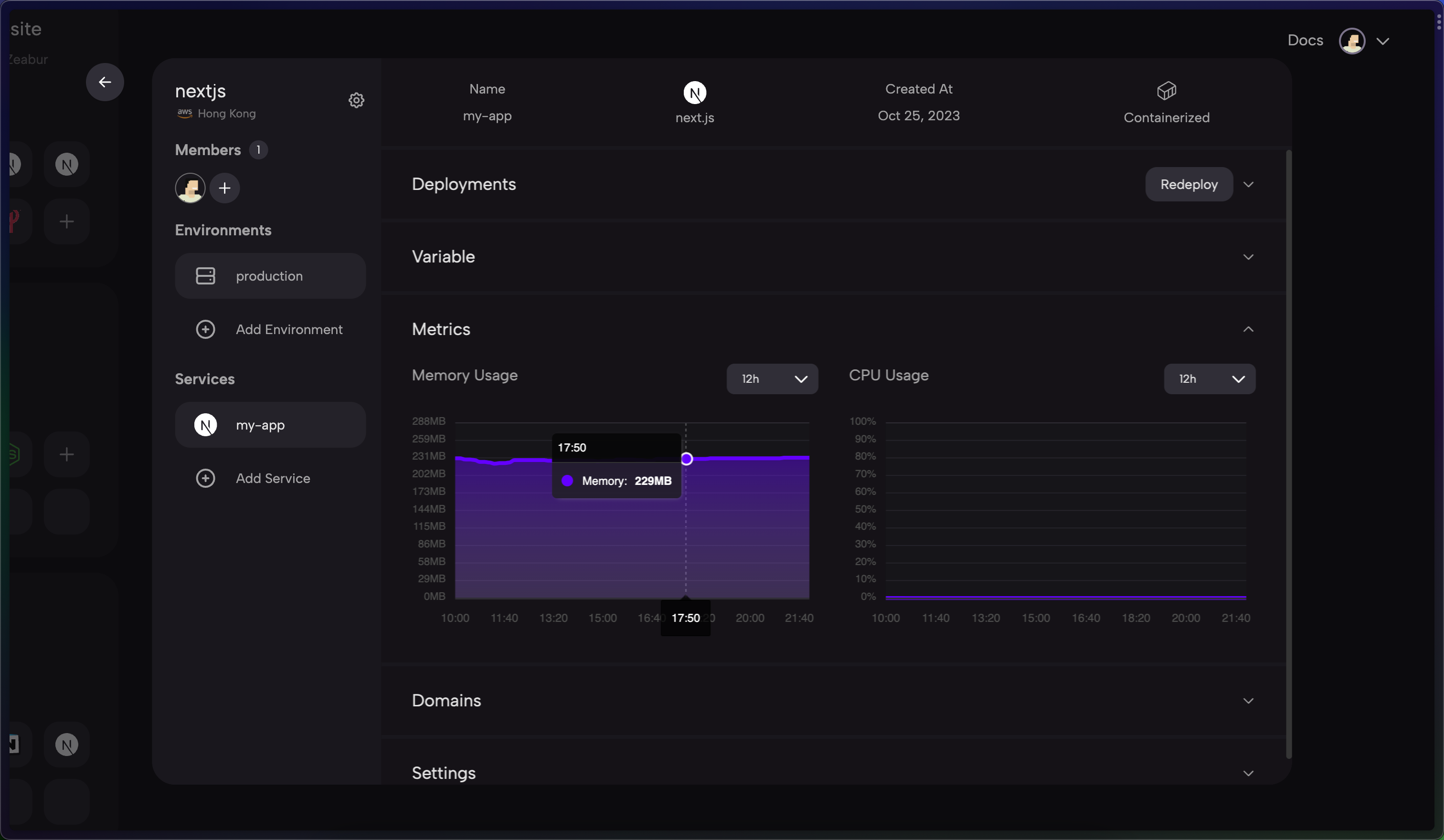Click the next.js logo in header
This screenshot has width=1444, height=840.
(694, 93)
